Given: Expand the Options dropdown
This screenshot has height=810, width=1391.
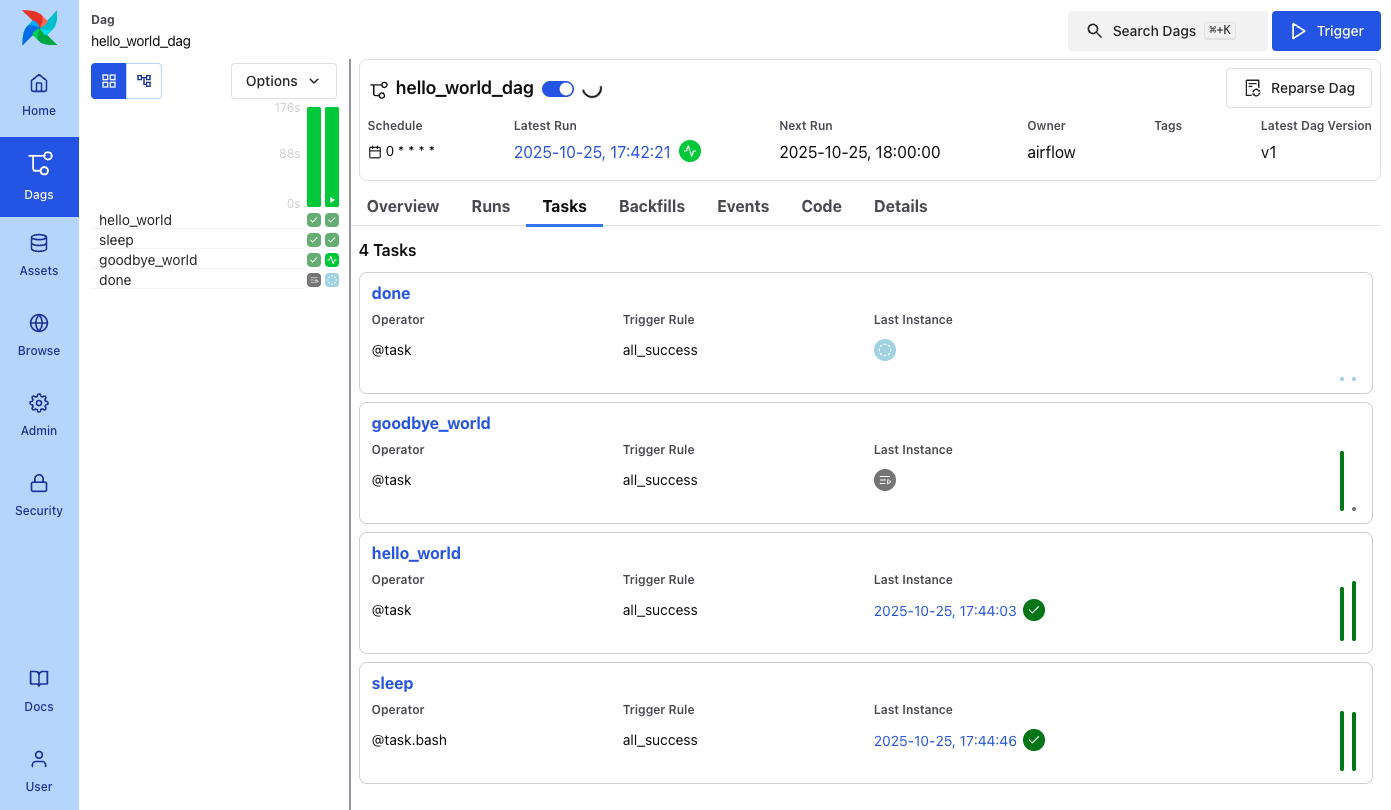Looking at the screenshot, I should pyautogui.click(x=283, y=81).
